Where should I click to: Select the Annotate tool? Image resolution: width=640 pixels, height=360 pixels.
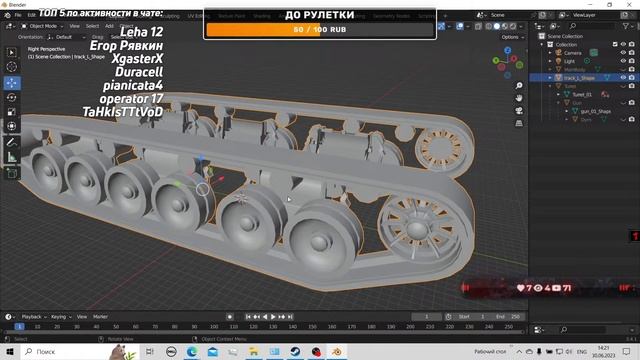(11, 142)
